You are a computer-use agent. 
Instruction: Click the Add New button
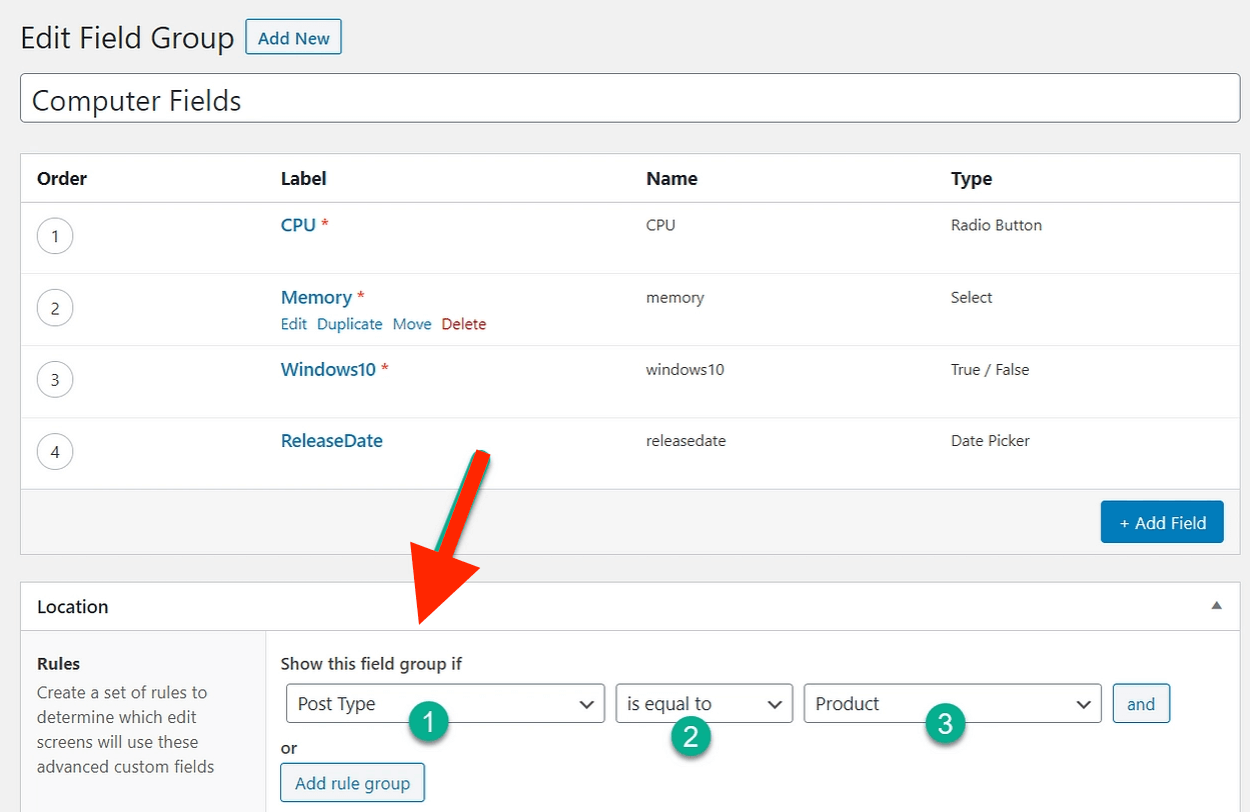293,38
